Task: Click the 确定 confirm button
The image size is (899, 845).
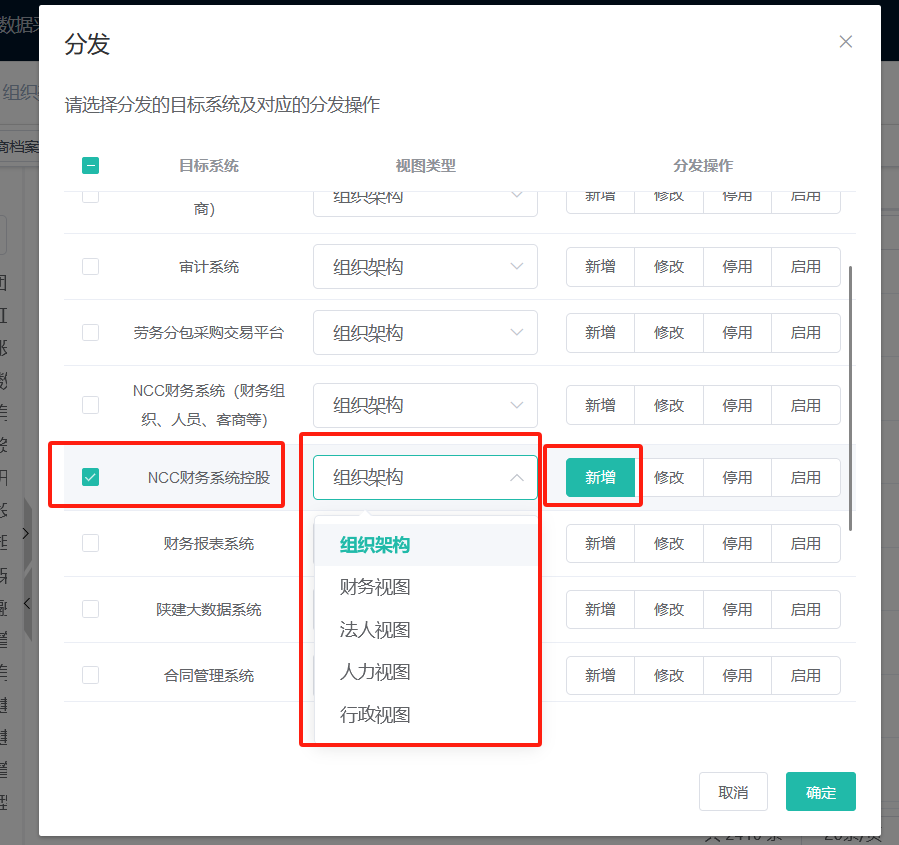Action: coord(820,792)
